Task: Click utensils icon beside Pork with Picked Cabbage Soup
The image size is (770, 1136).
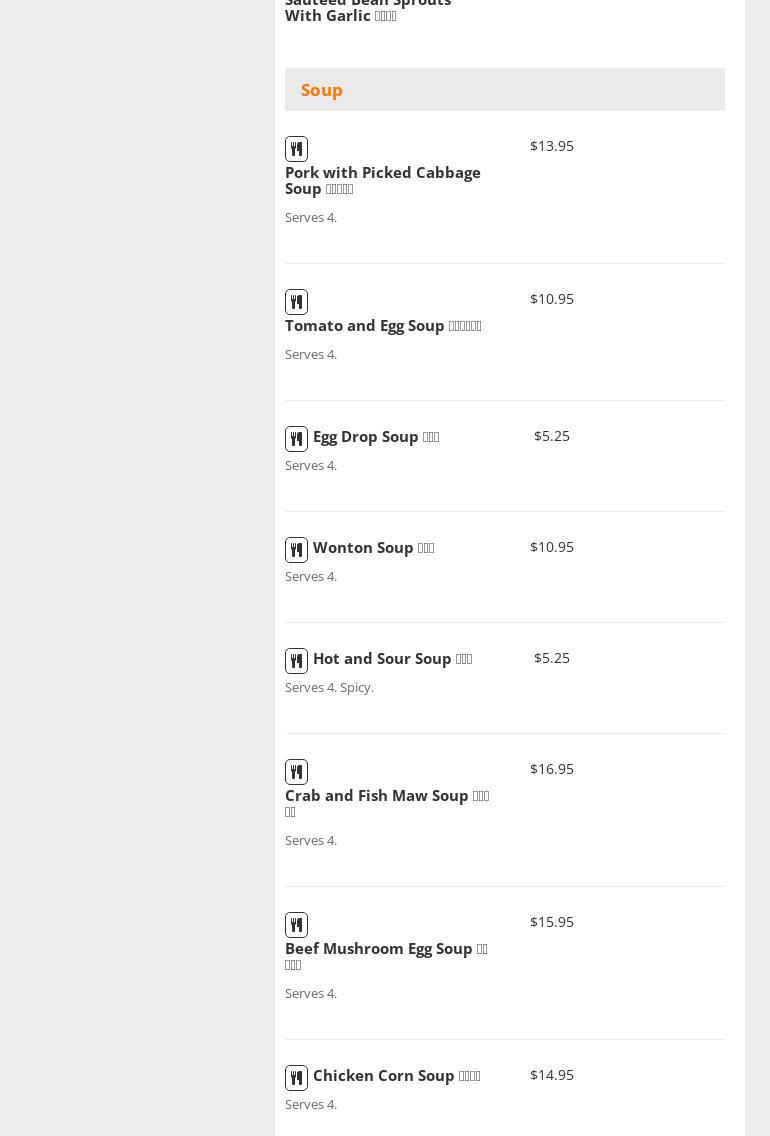Action: tap(296, 149)
